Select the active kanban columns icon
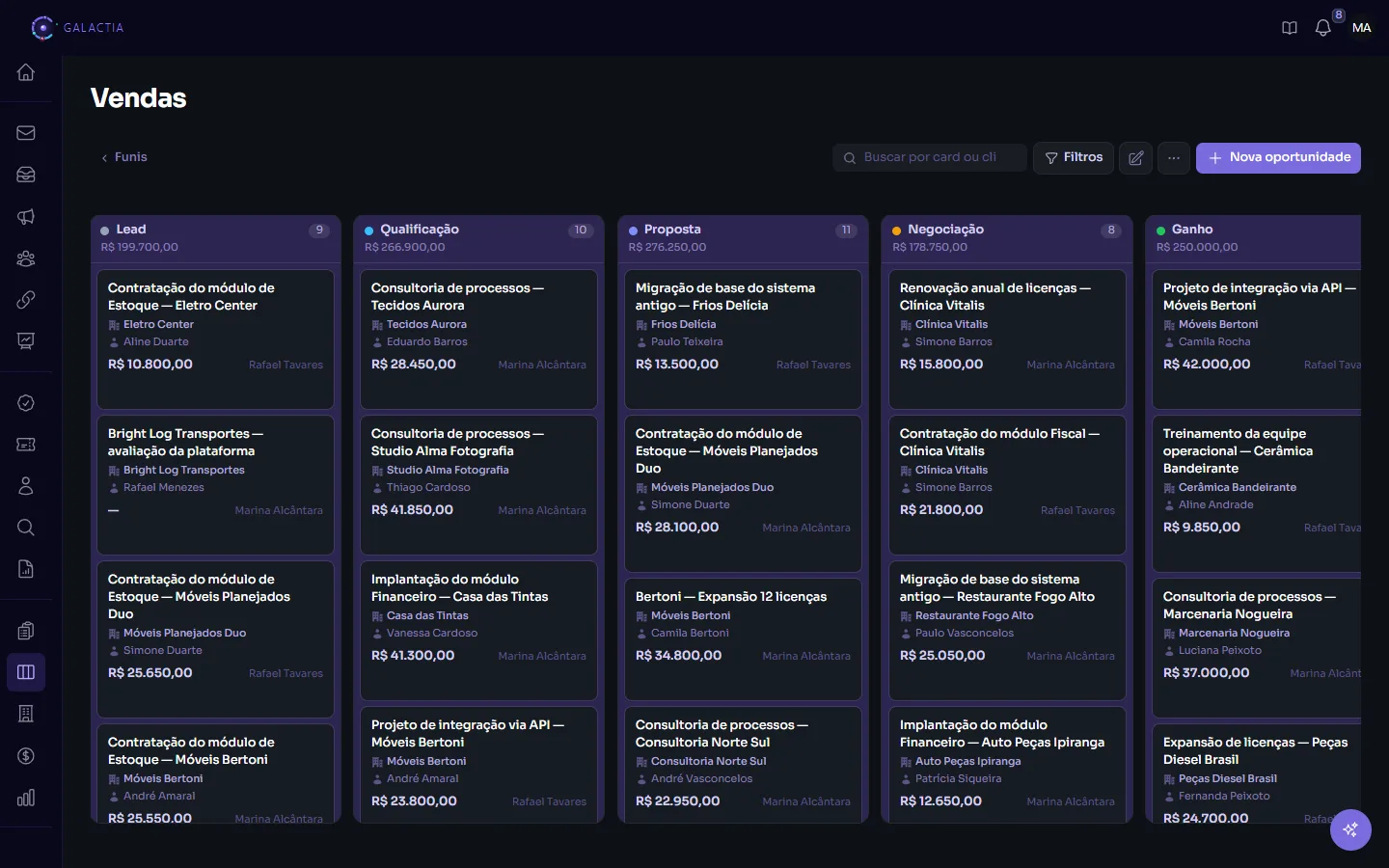Screen dimensions: 1389x868 click(x=26, y=672)
